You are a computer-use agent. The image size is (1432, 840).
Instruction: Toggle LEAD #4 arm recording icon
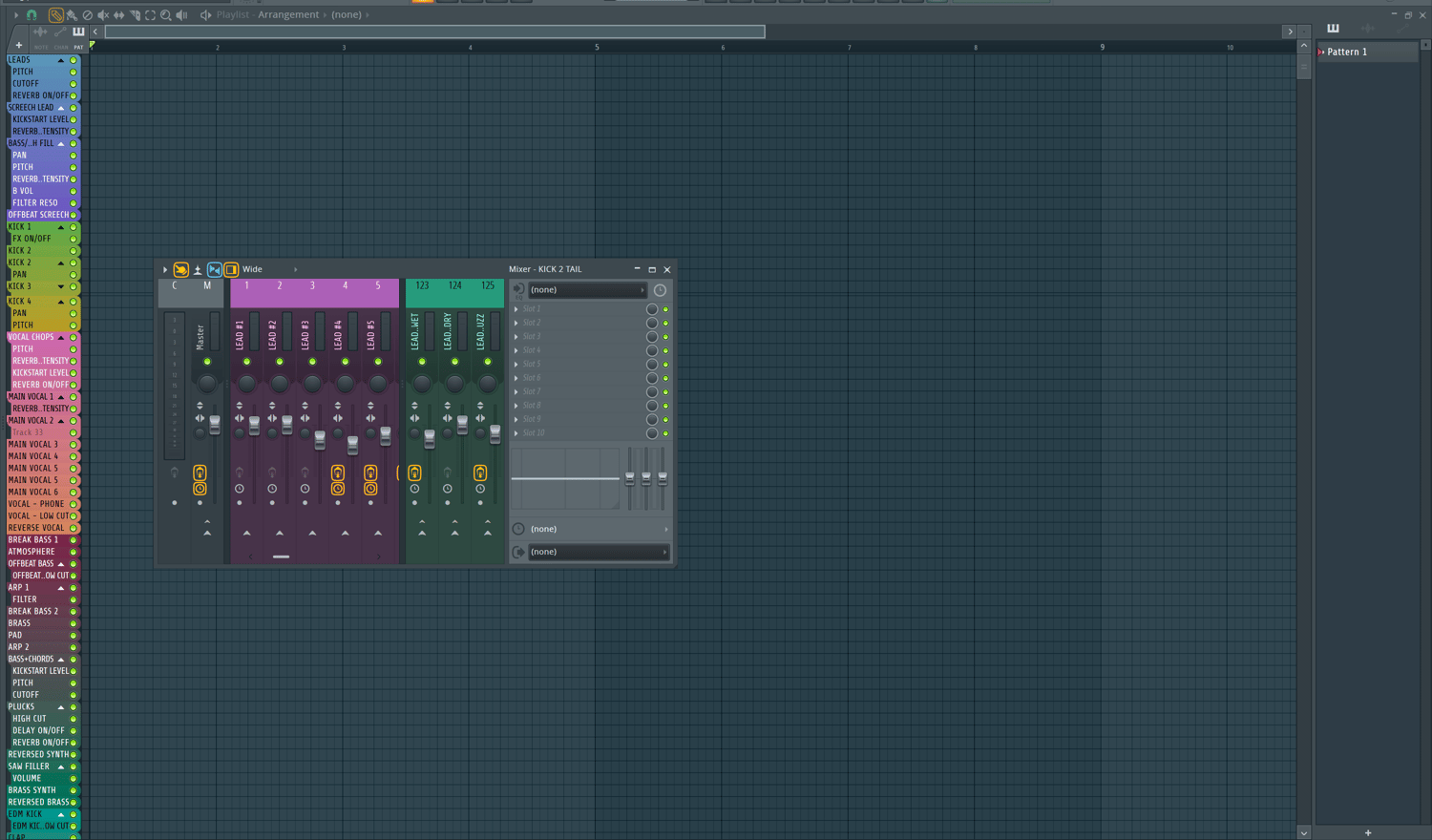[338, 473]
